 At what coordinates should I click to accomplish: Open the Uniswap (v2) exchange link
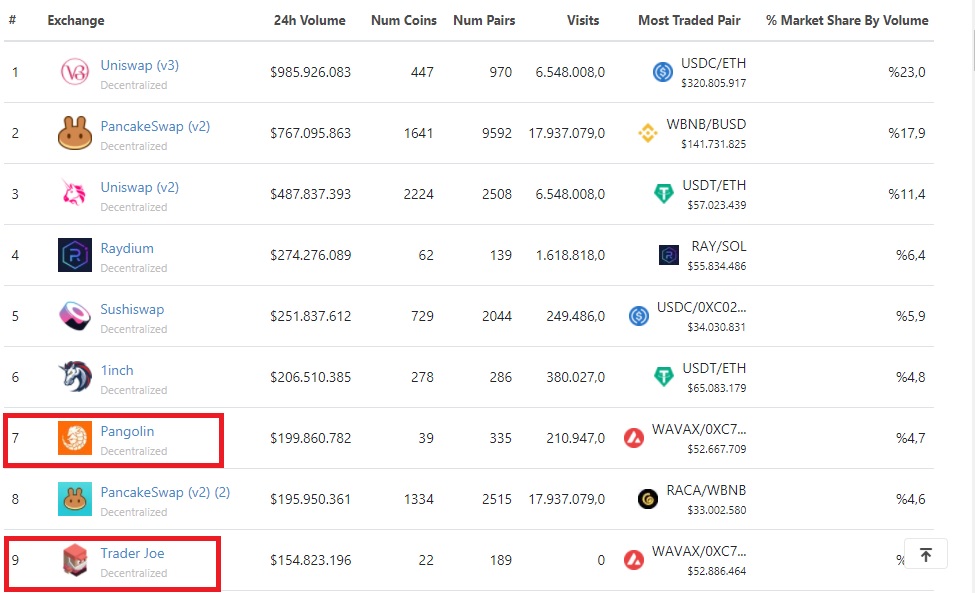coord(139,187)
